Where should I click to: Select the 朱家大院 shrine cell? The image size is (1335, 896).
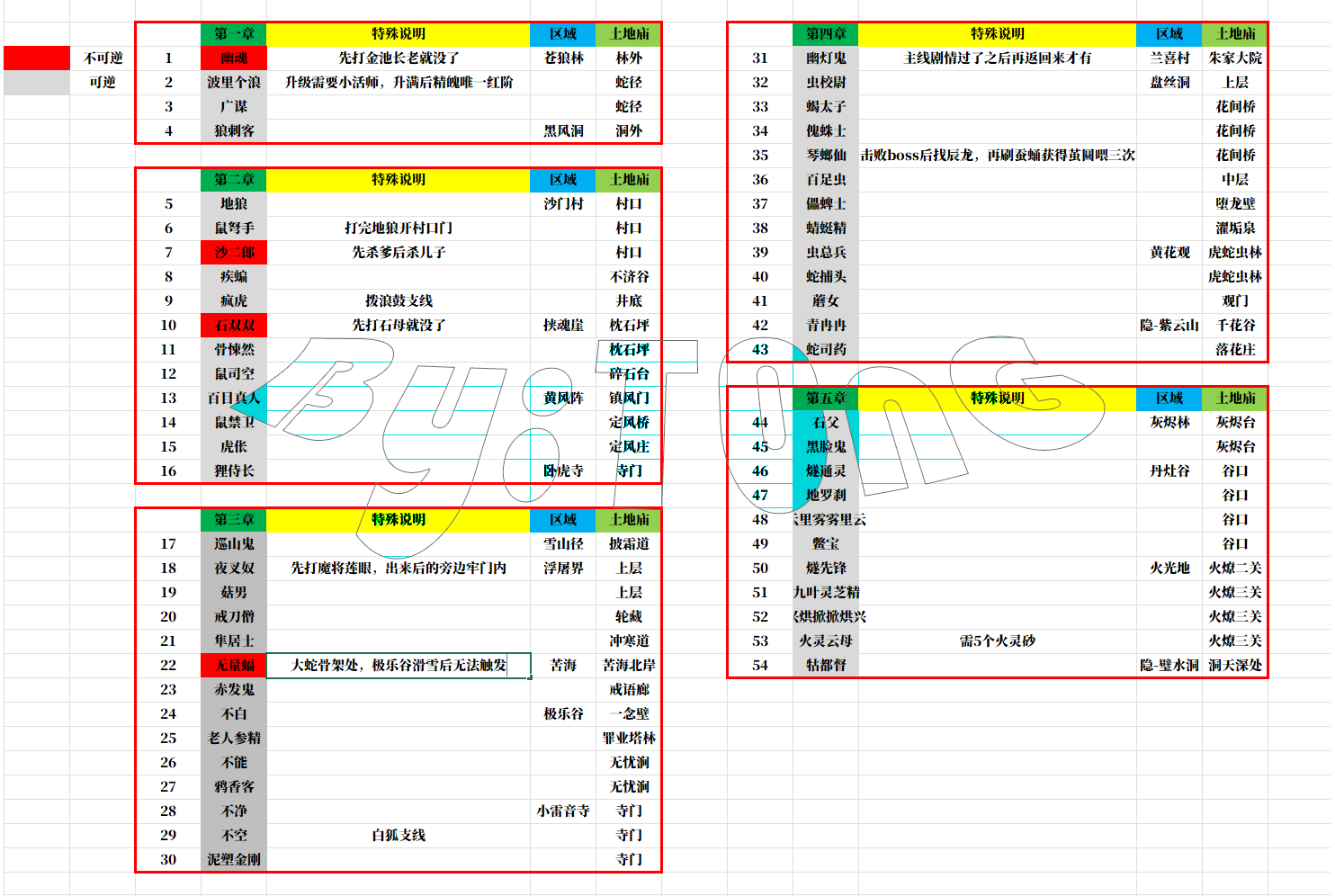point(1235,58)
